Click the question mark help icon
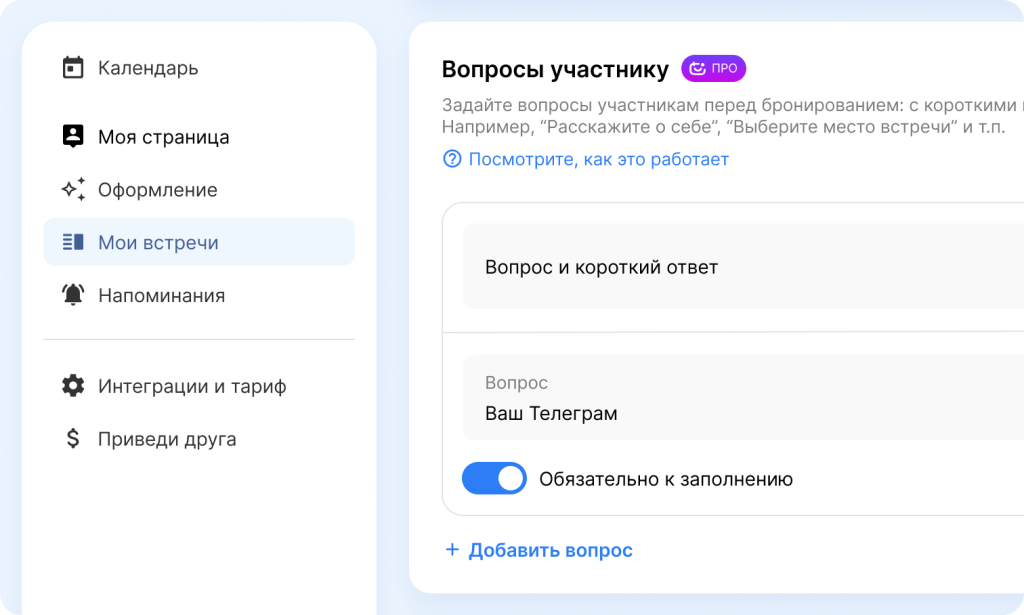Image resolution: width=1024 pixels, height=615 pixels. click(x=452, y=159)
